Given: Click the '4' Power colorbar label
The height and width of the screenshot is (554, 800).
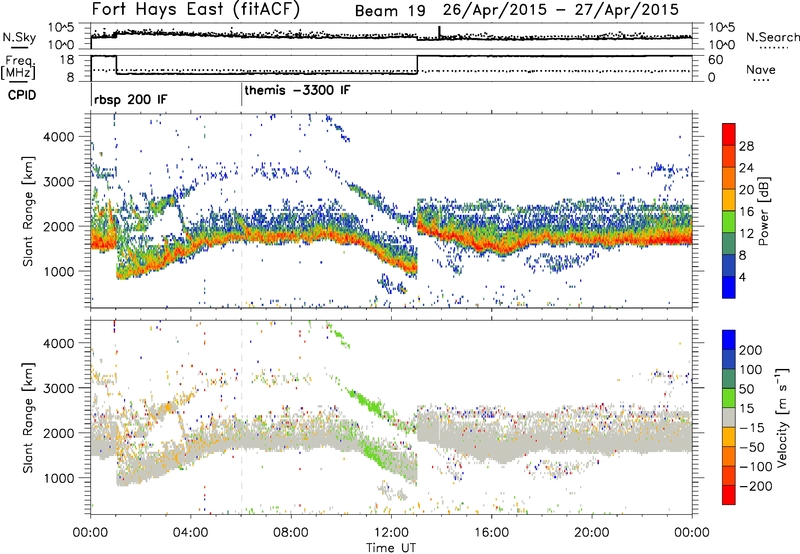Looking at the screenshot, I should tap(743, 277).
